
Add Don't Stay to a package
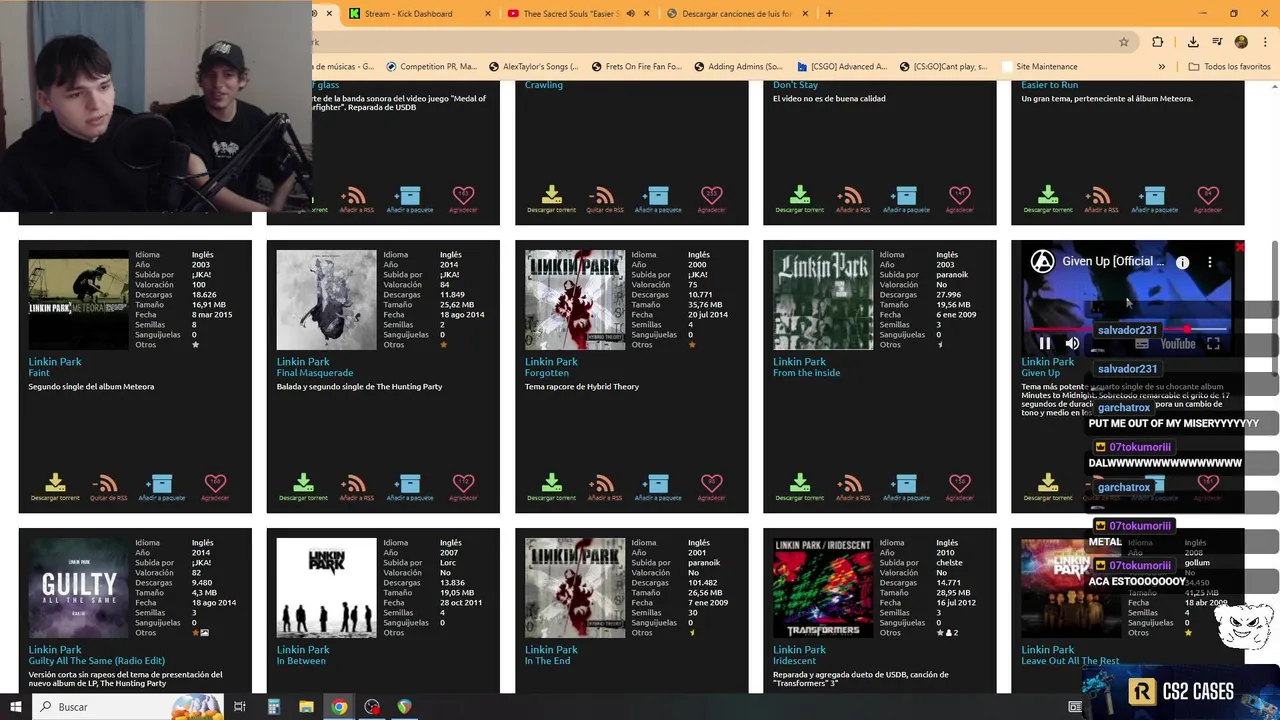click(905, 199)
